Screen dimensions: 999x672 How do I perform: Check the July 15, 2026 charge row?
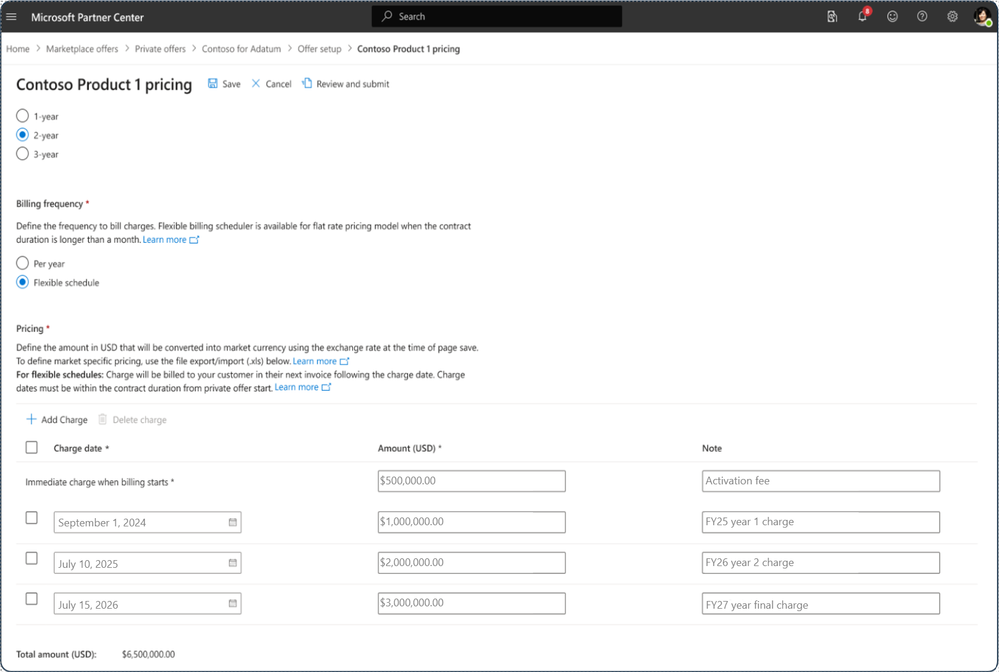31,599
